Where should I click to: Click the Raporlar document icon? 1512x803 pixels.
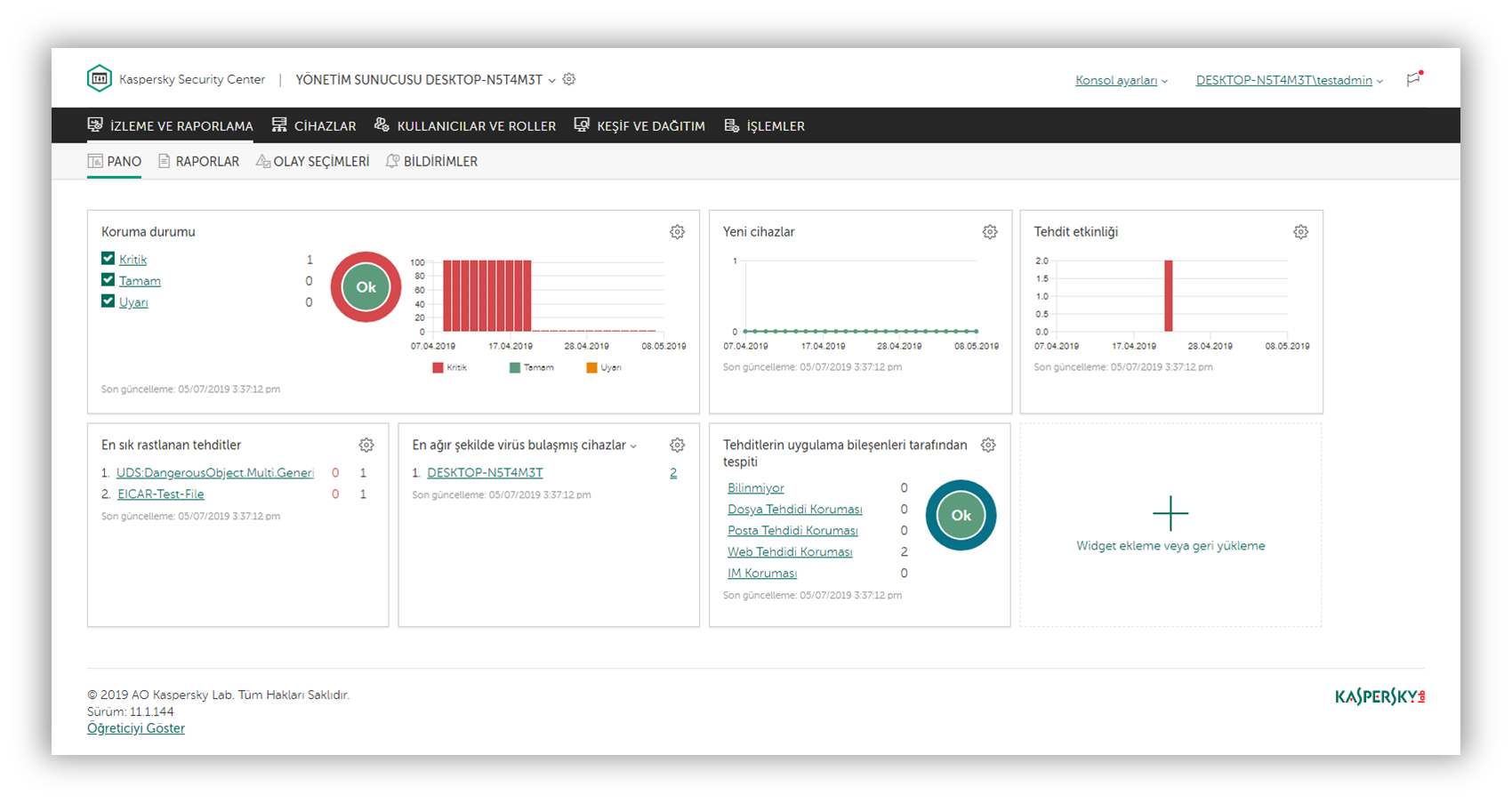164,161
